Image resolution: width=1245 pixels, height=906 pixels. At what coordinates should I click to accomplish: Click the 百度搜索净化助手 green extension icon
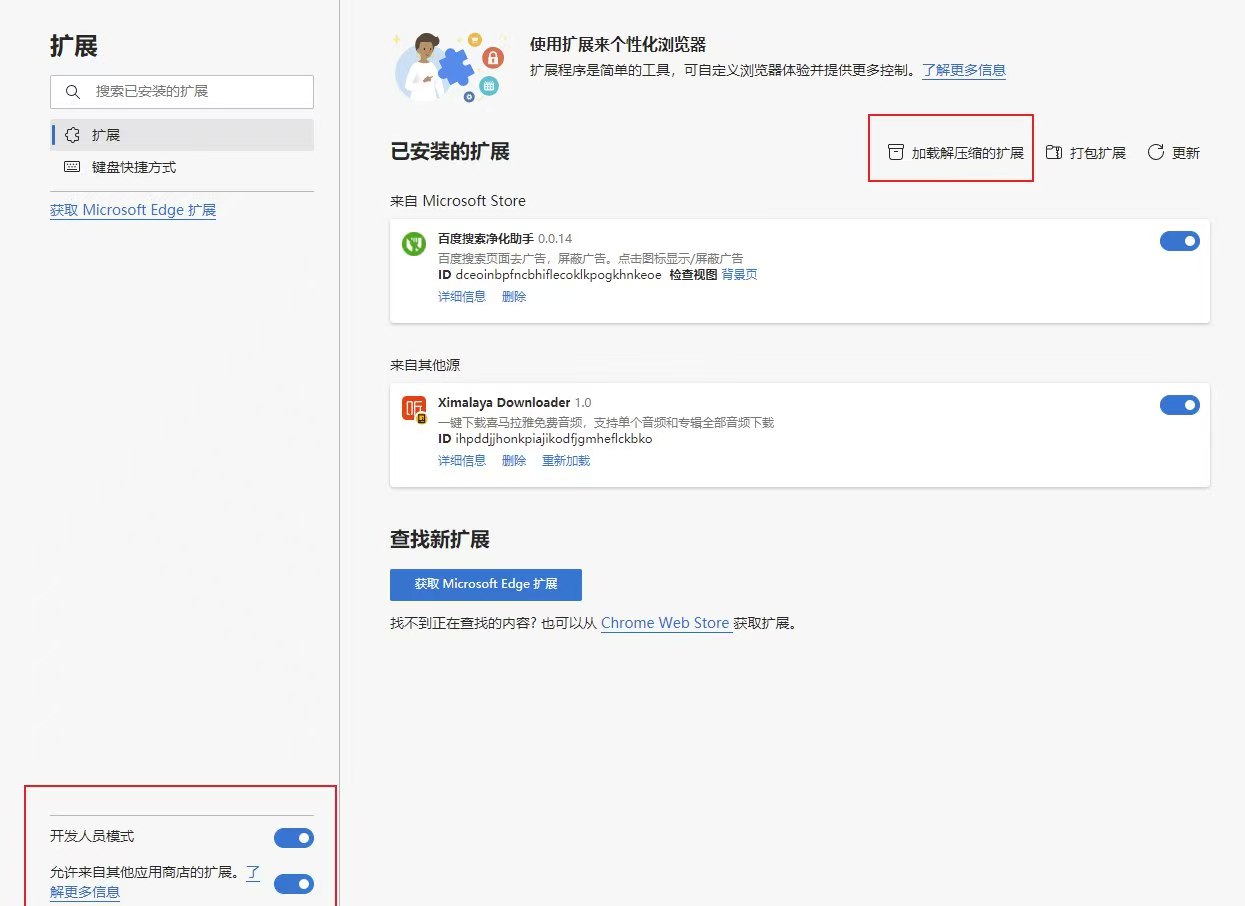(414, 244)
